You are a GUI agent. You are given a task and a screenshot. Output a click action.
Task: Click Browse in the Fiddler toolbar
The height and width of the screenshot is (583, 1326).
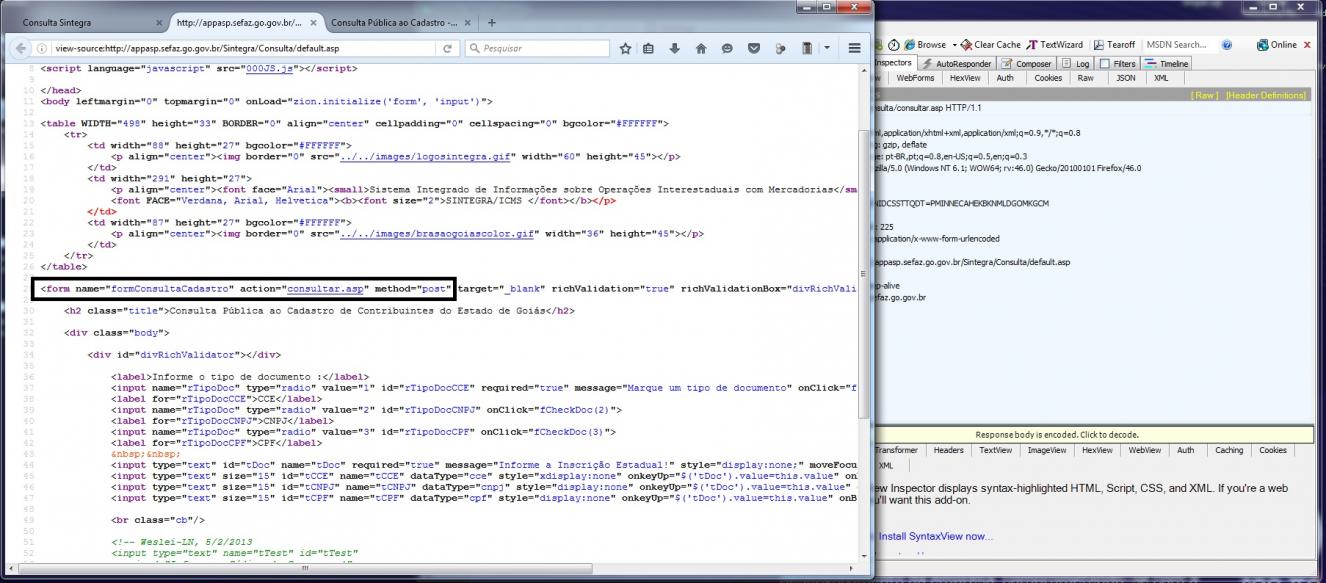click(924, 45)
